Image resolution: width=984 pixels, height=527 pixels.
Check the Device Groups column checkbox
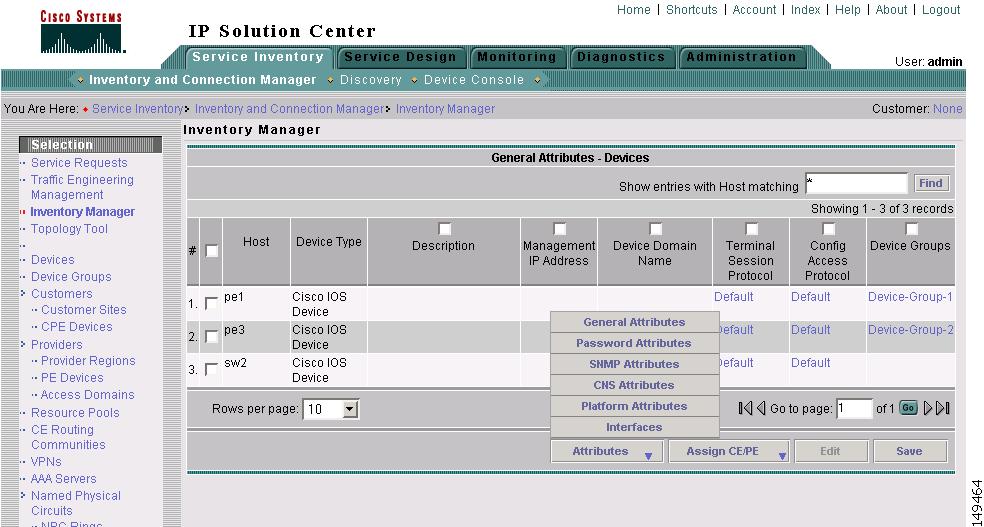click(911, 228)
